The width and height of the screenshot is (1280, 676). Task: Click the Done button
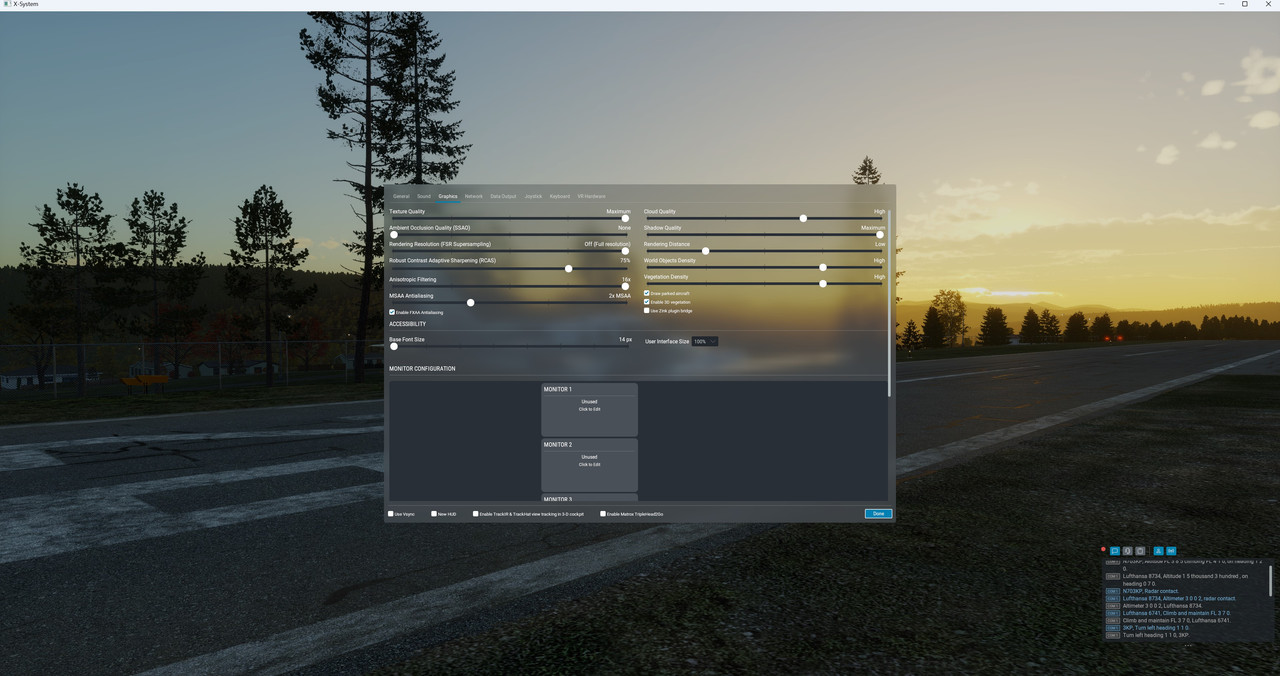coord(878,514)
